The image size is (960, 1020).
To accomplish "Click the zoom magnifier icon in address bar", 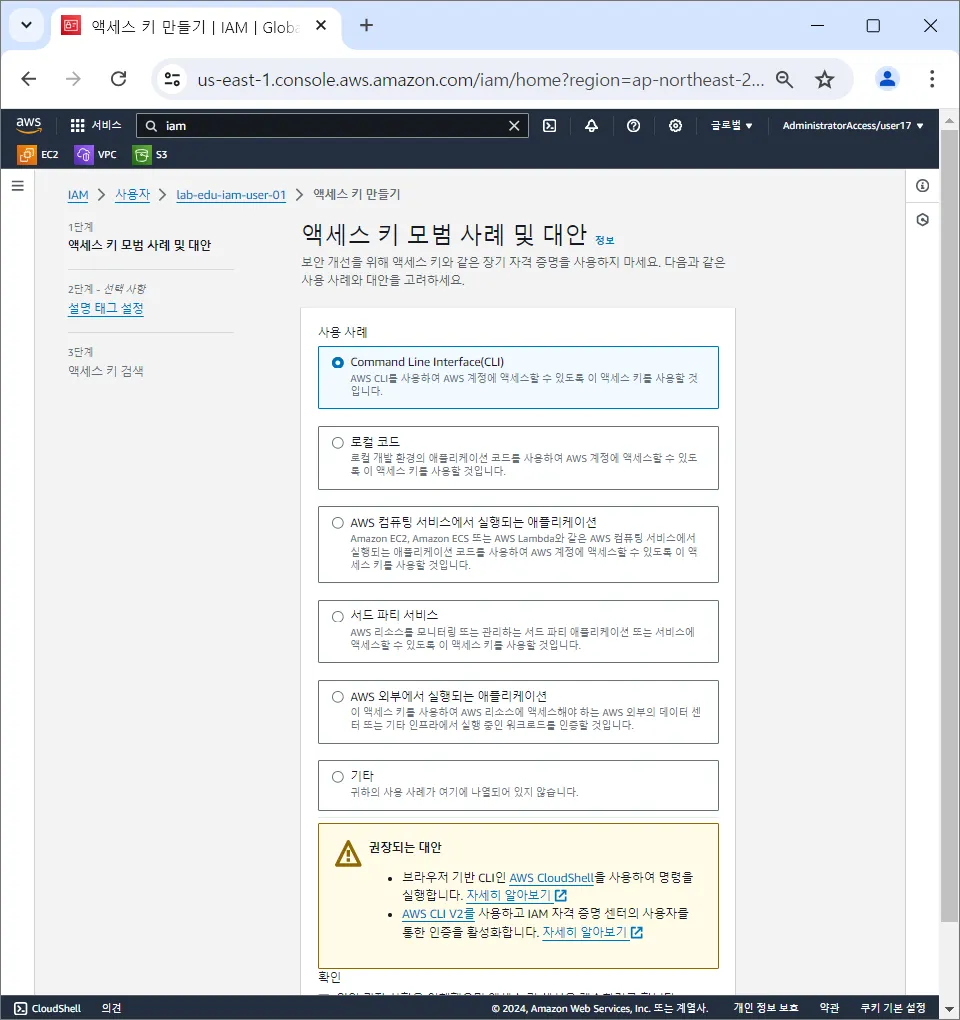I will pos(784,79).
